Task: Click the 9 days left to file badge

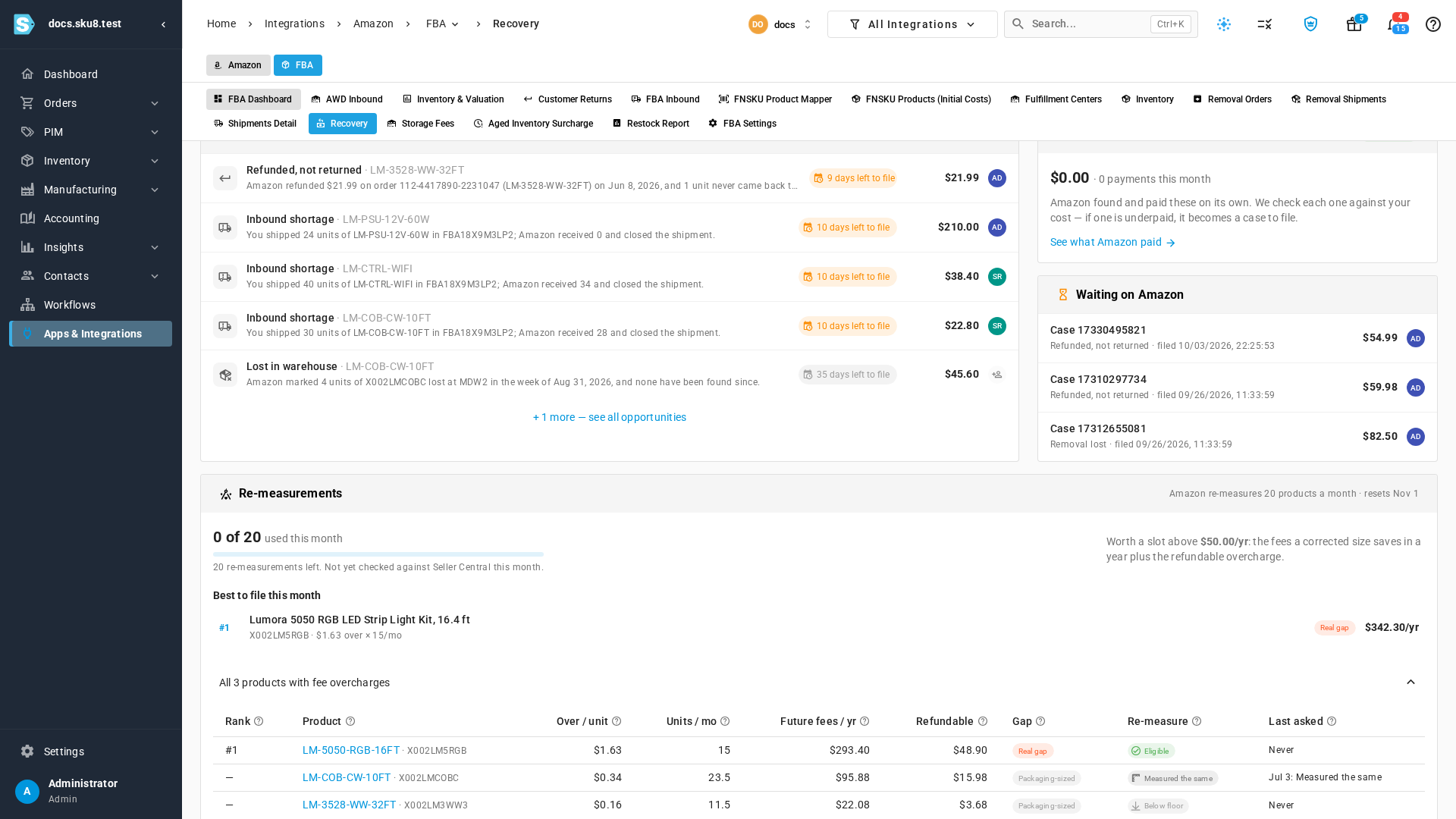Action: [853, 179]
